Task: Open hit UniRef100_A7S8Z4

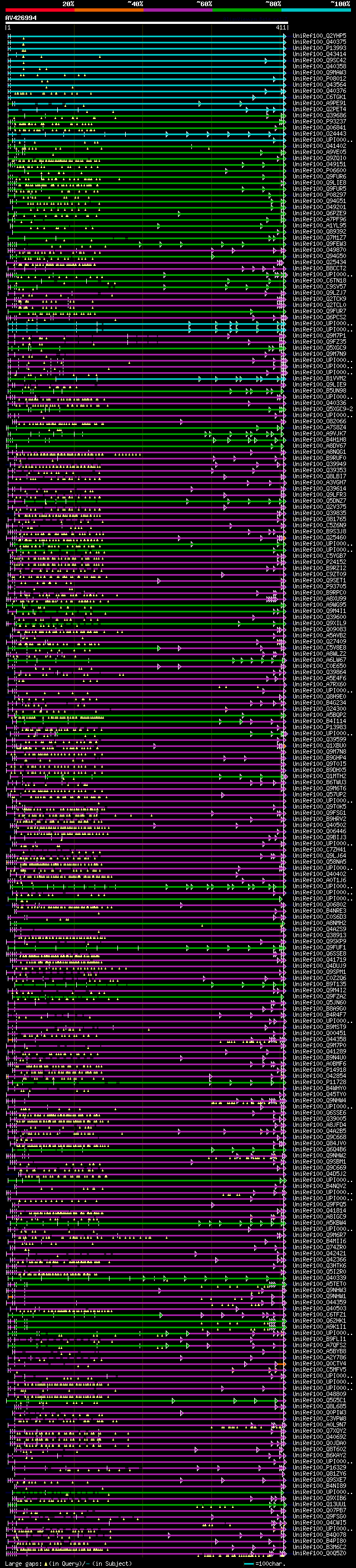Action: (319, 427)
